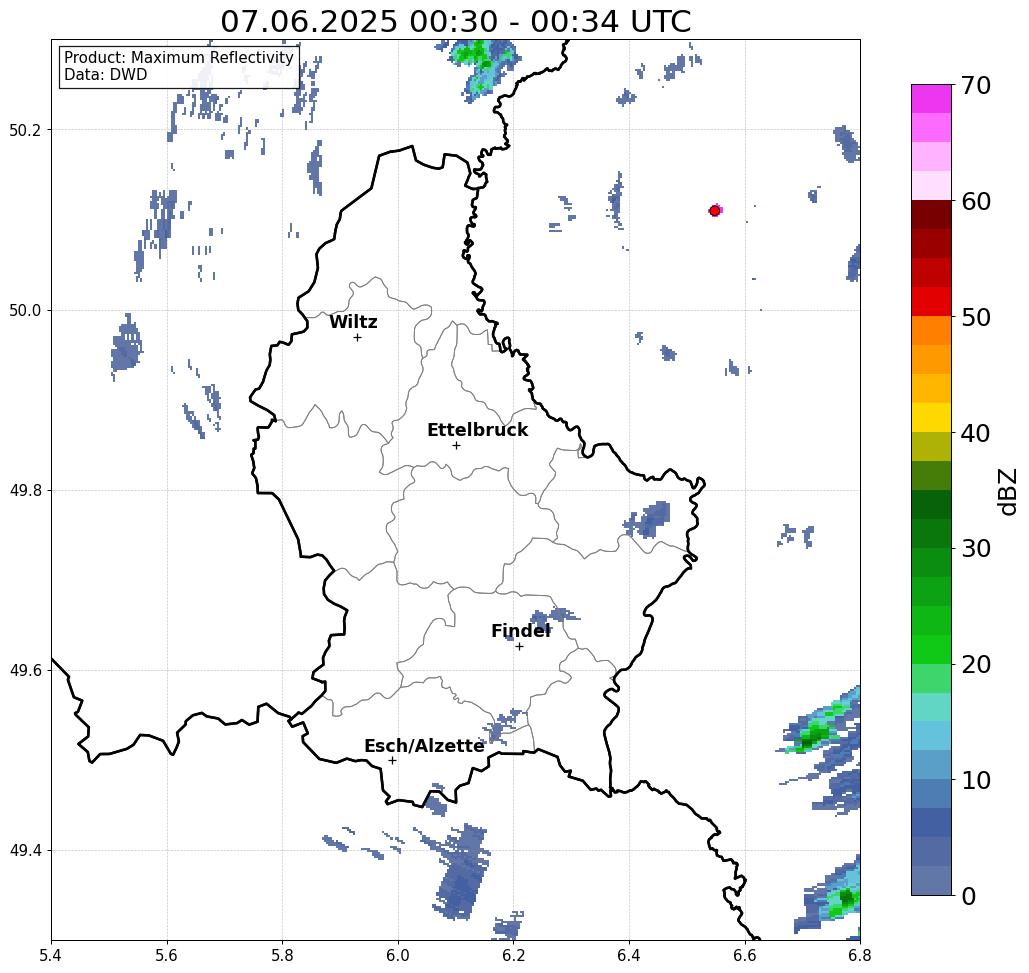
Task: Click the latitude tick label 49.6
Action: click(x=25, y=671)
